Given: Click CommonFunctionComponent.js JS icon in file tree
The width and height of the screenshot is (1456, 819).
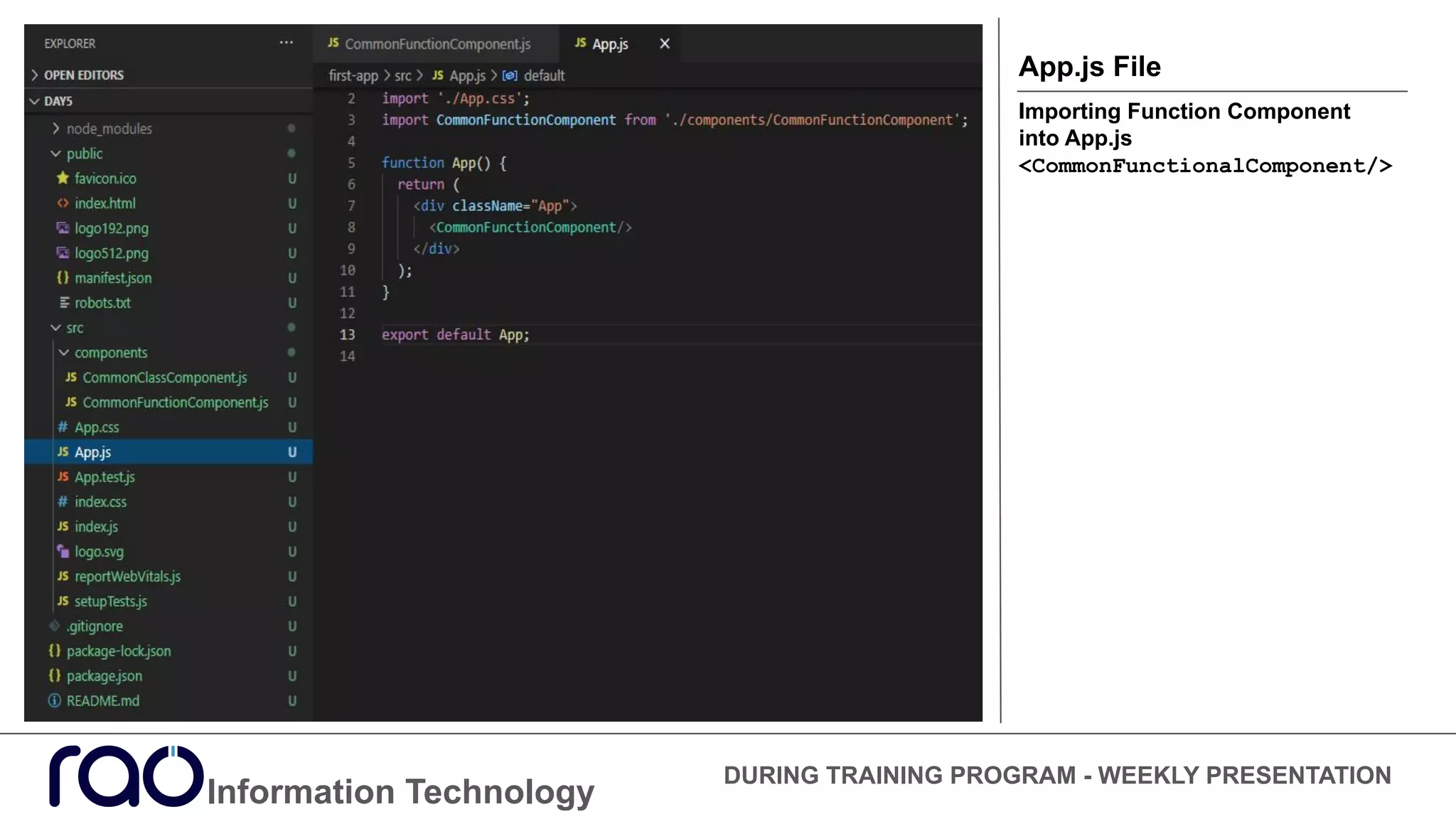Looking at the screenshot, I should pyautogui.click(x=71, y=402).
